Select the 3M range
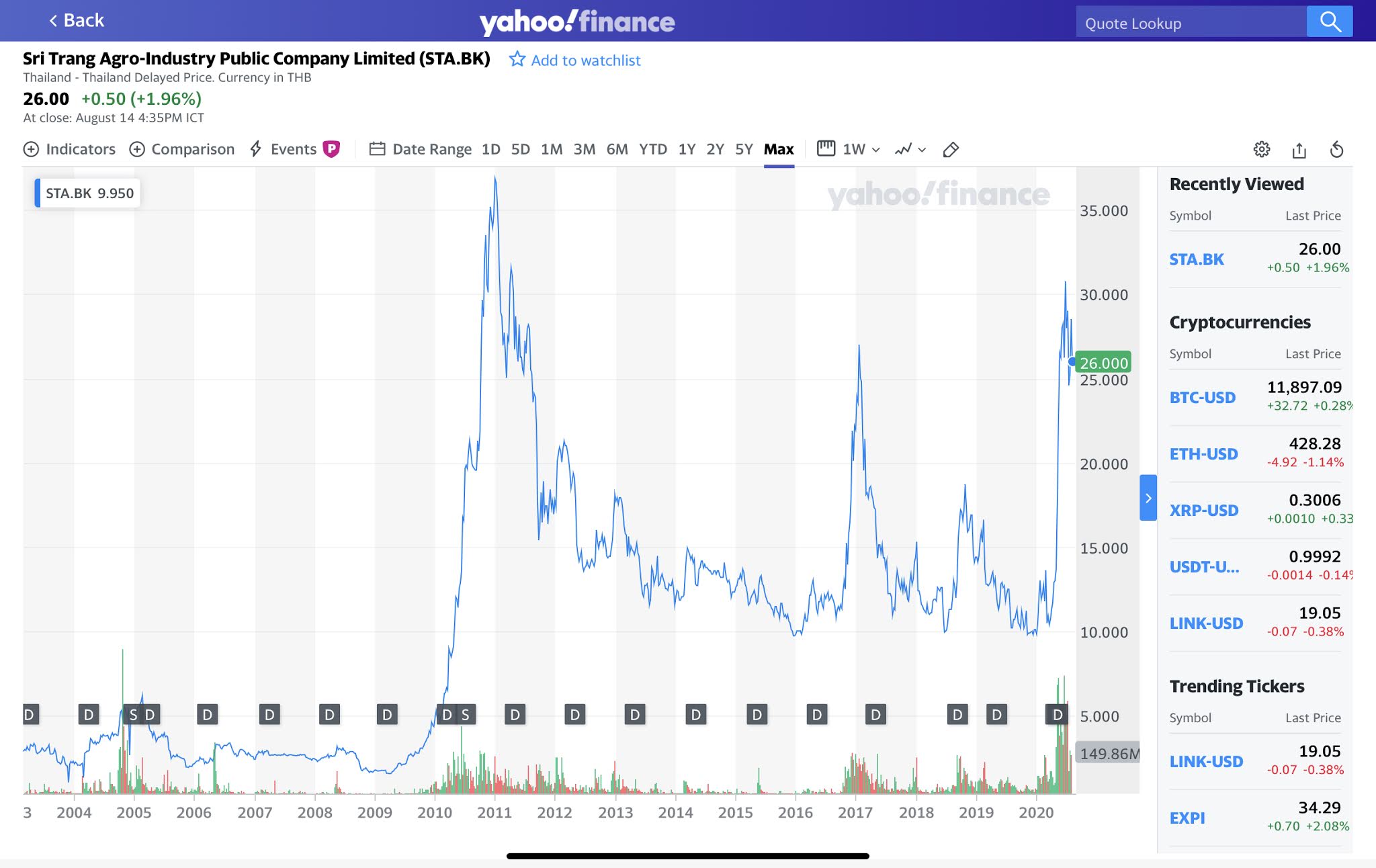 (x=585, y=149)
